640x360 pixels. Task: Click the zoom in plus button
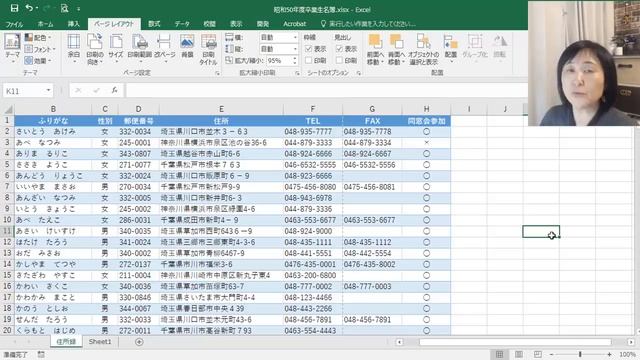(609, 354)
